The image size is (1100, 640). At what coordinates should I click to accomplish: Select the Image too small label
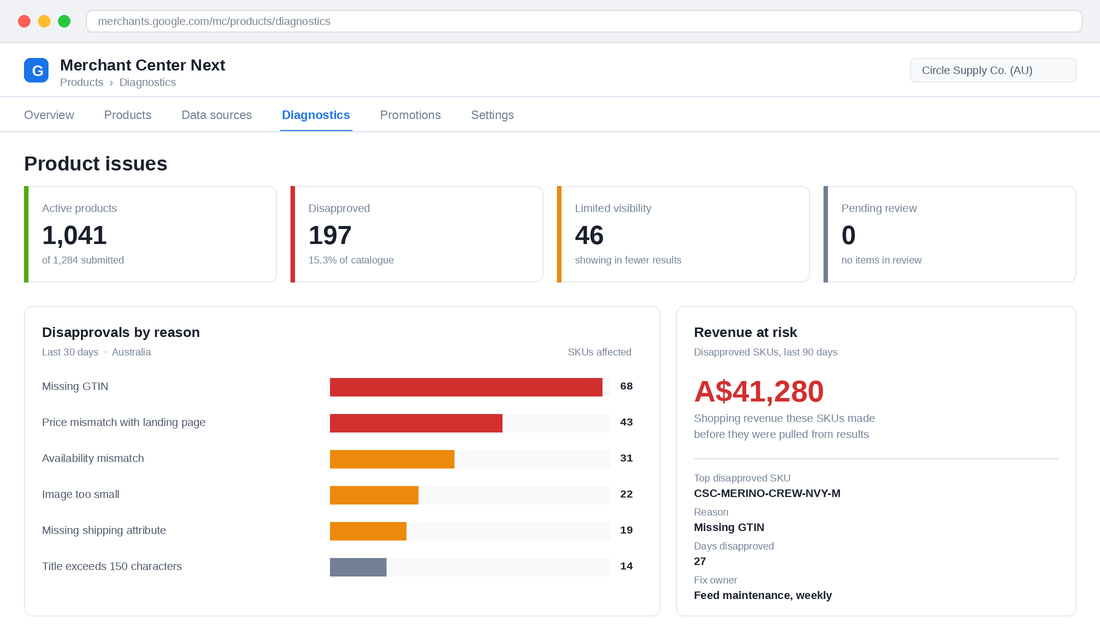click(81, 494)
